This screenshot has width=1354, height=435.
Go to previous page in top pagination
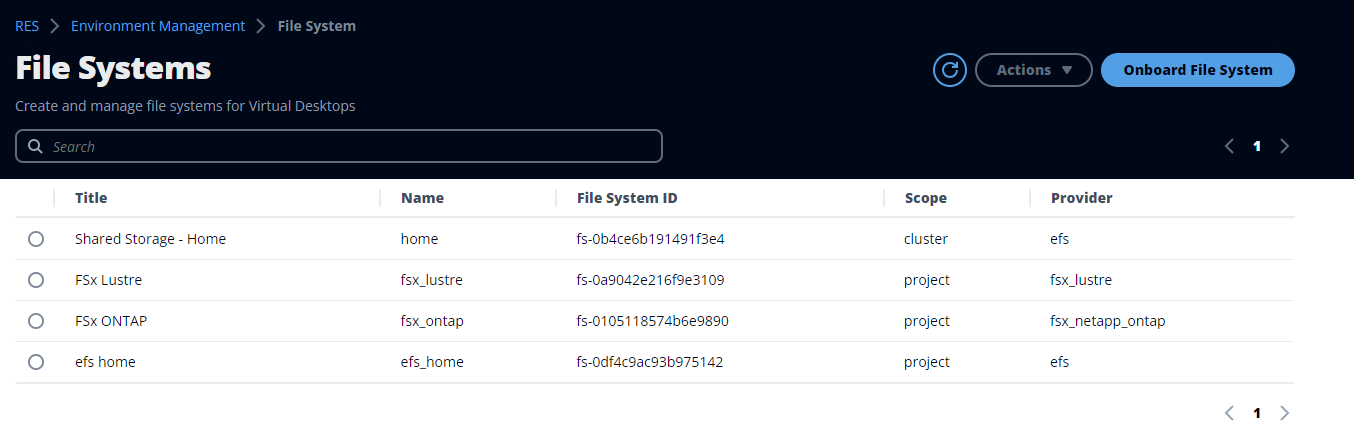coord(1229,146)
